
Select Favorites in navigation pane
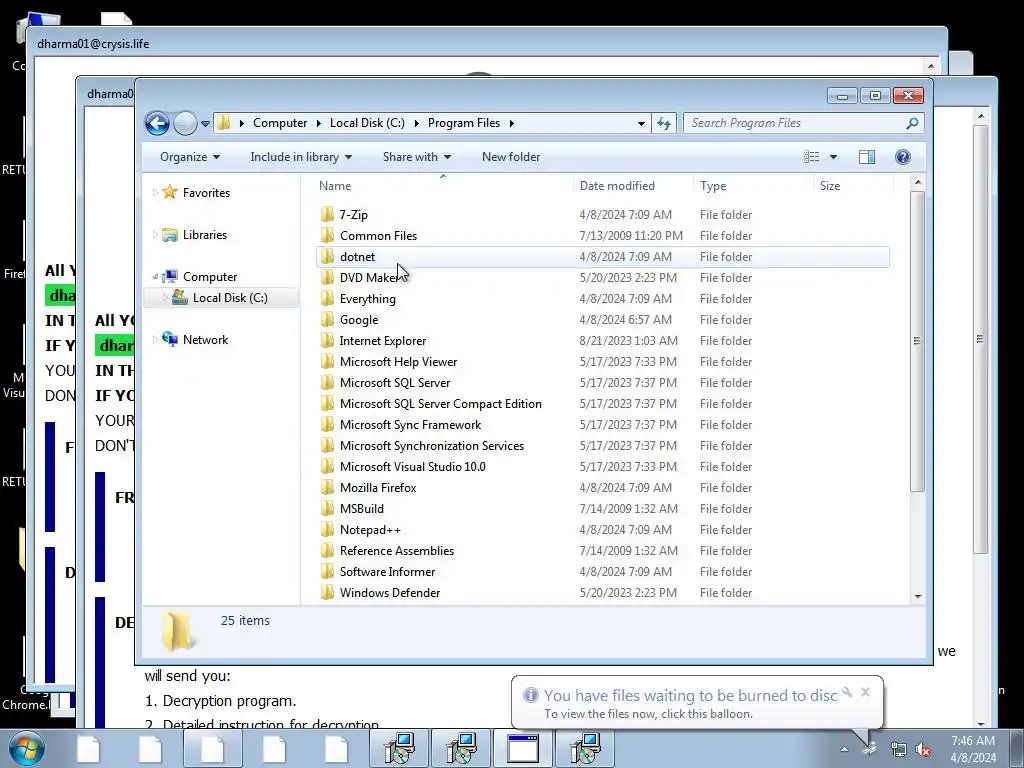[206, 193]
